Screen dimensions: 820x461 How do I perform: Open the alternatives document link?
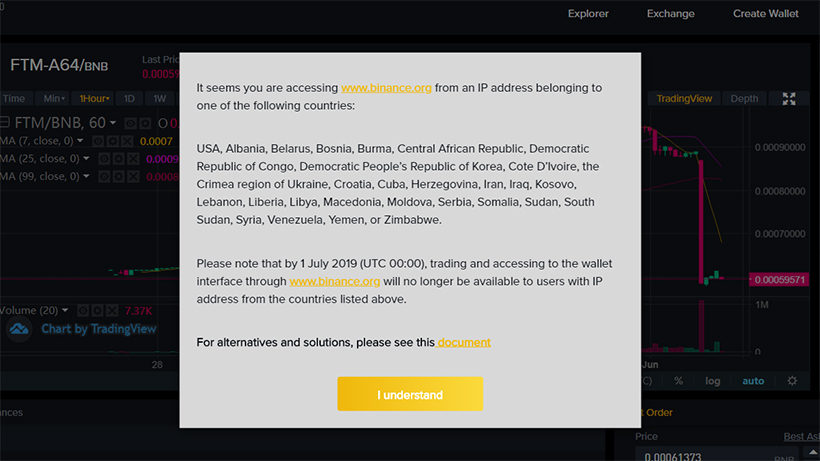pyautogui.click(x=464, y=343)
